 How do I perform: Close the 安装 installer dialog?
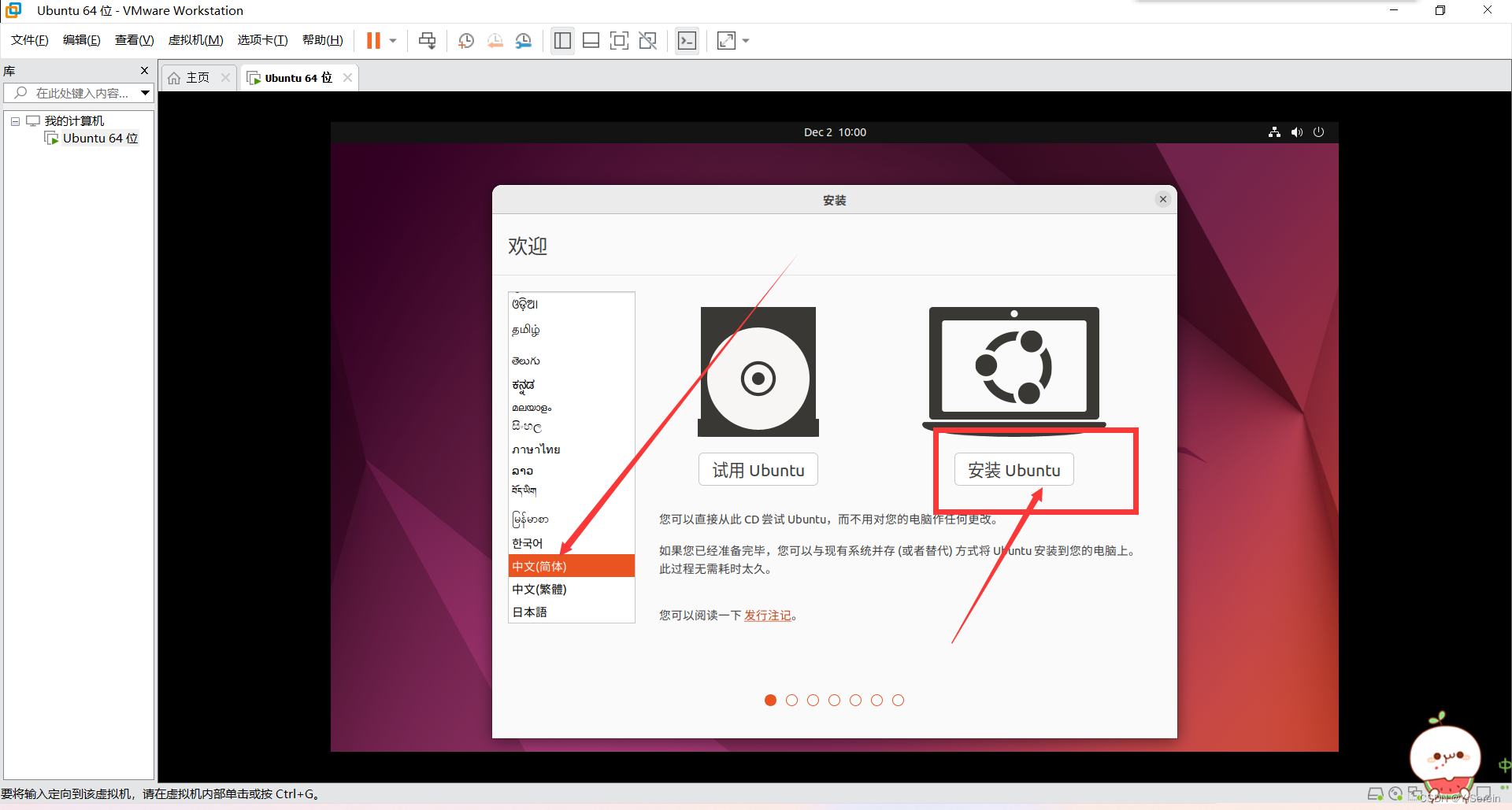[x=1163, y=199]
